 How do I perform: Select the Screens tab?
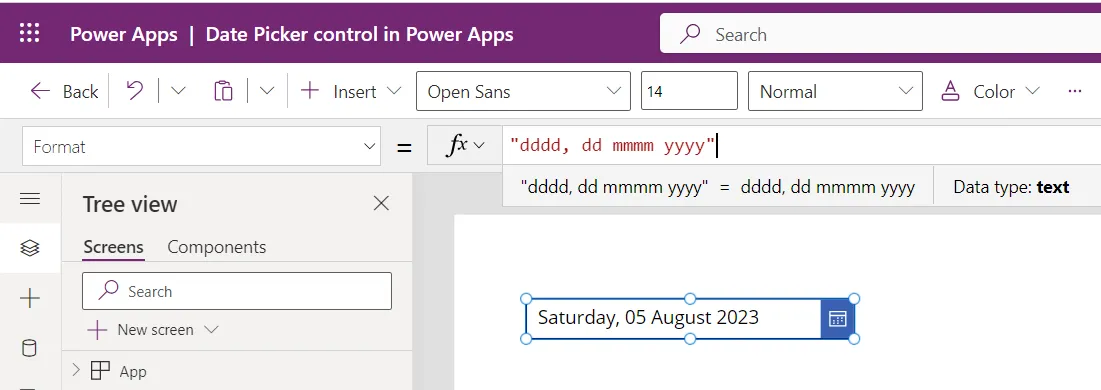(113, 247)
